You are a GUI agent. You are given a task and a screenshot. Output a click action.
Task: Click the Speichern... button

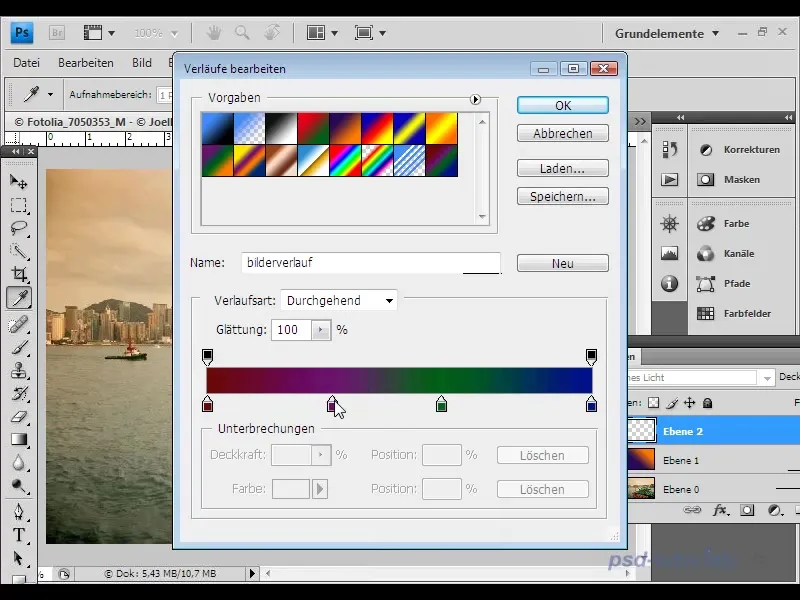563,196
